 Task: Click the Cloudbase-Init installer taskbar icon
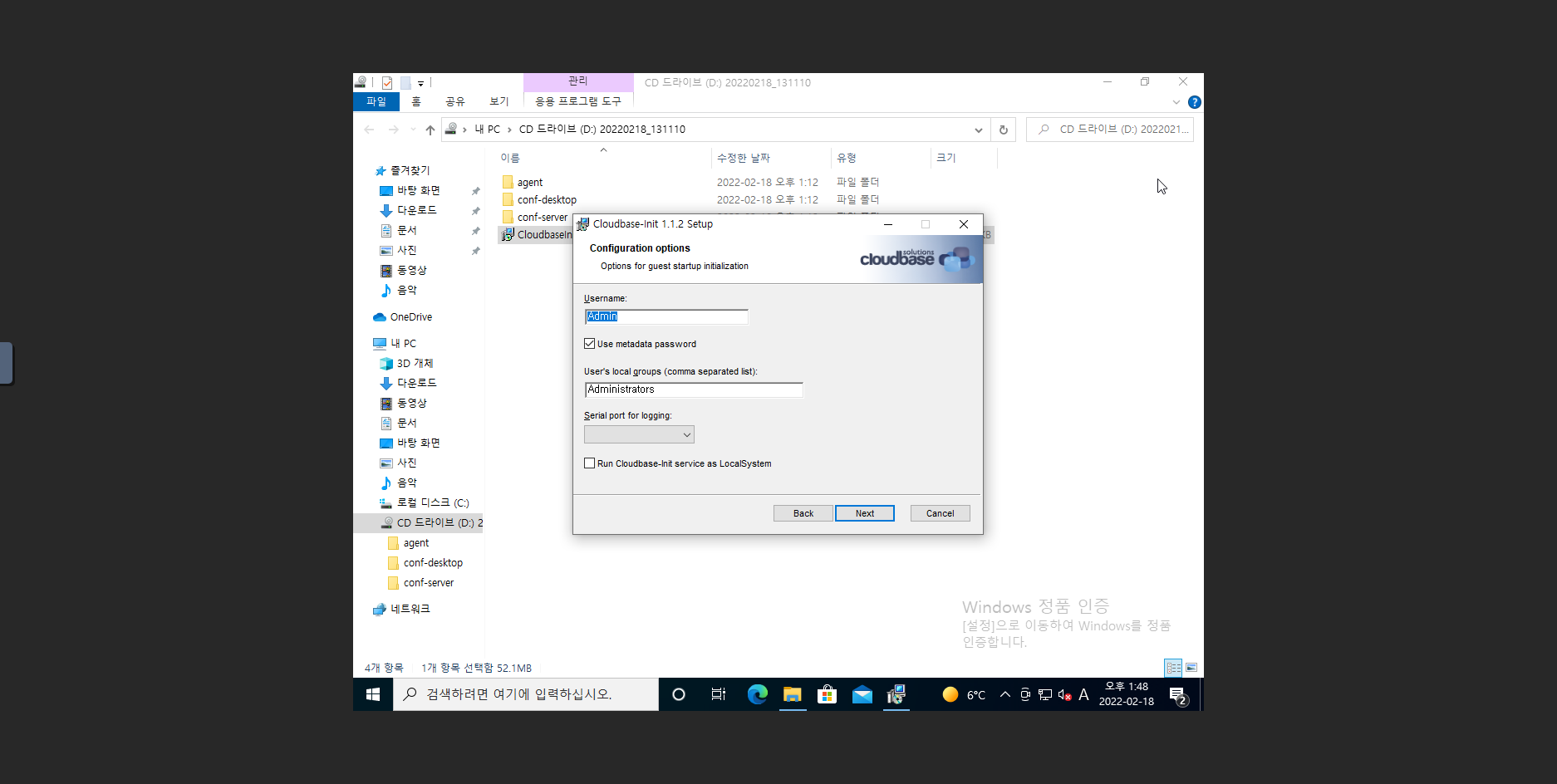point(896,694)
